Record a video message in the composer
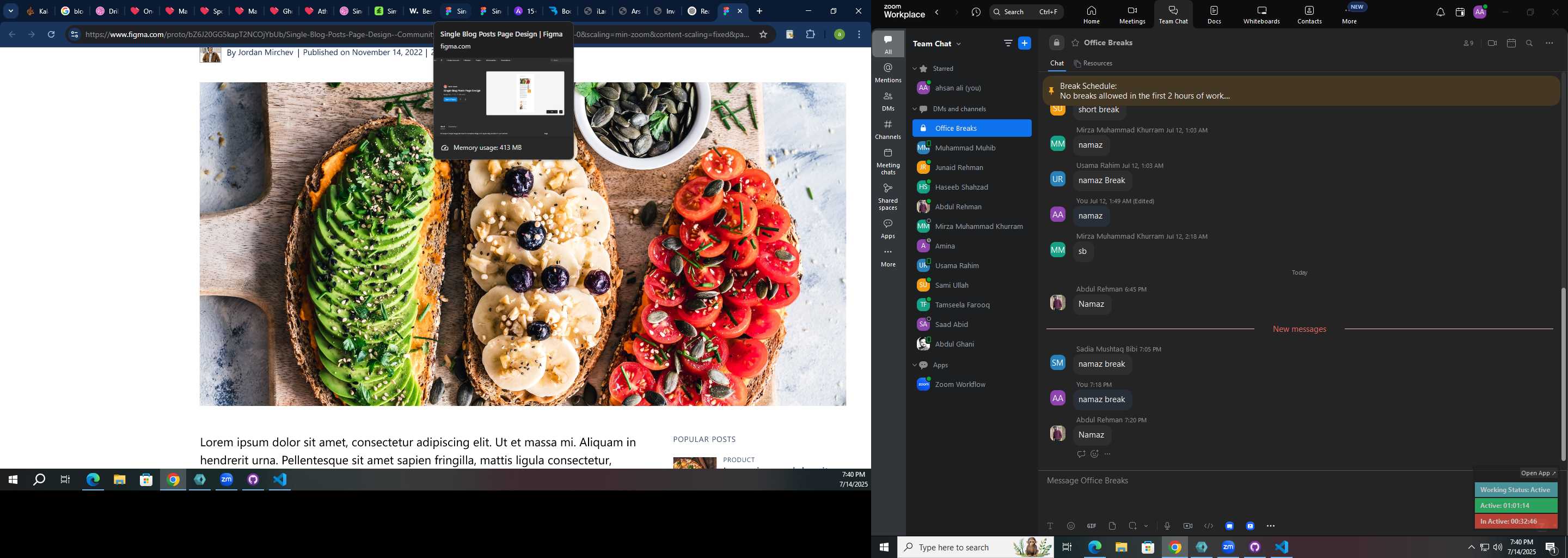This screenshot has width=1568, height=558. coord(1187,526)
